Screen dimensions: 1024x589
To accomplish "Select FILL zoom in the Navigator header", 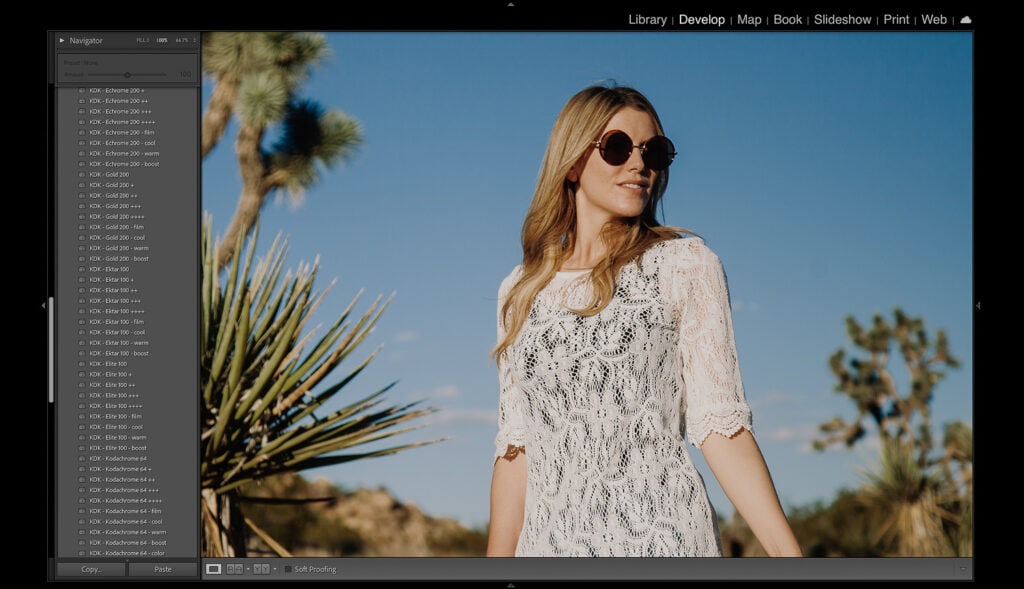I will coord(143,40).
